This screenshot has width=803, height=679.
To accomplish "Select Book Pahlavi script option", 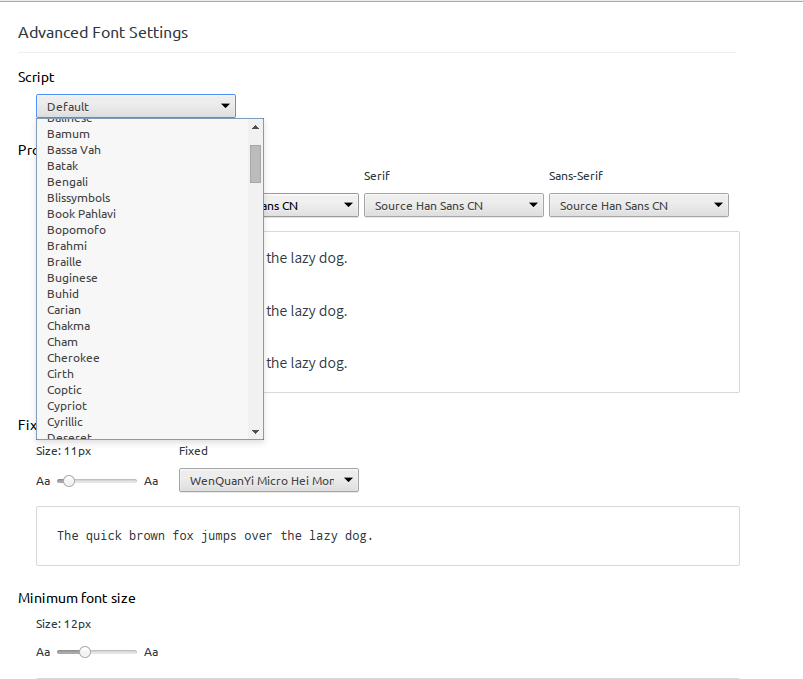I will point(81,214).
